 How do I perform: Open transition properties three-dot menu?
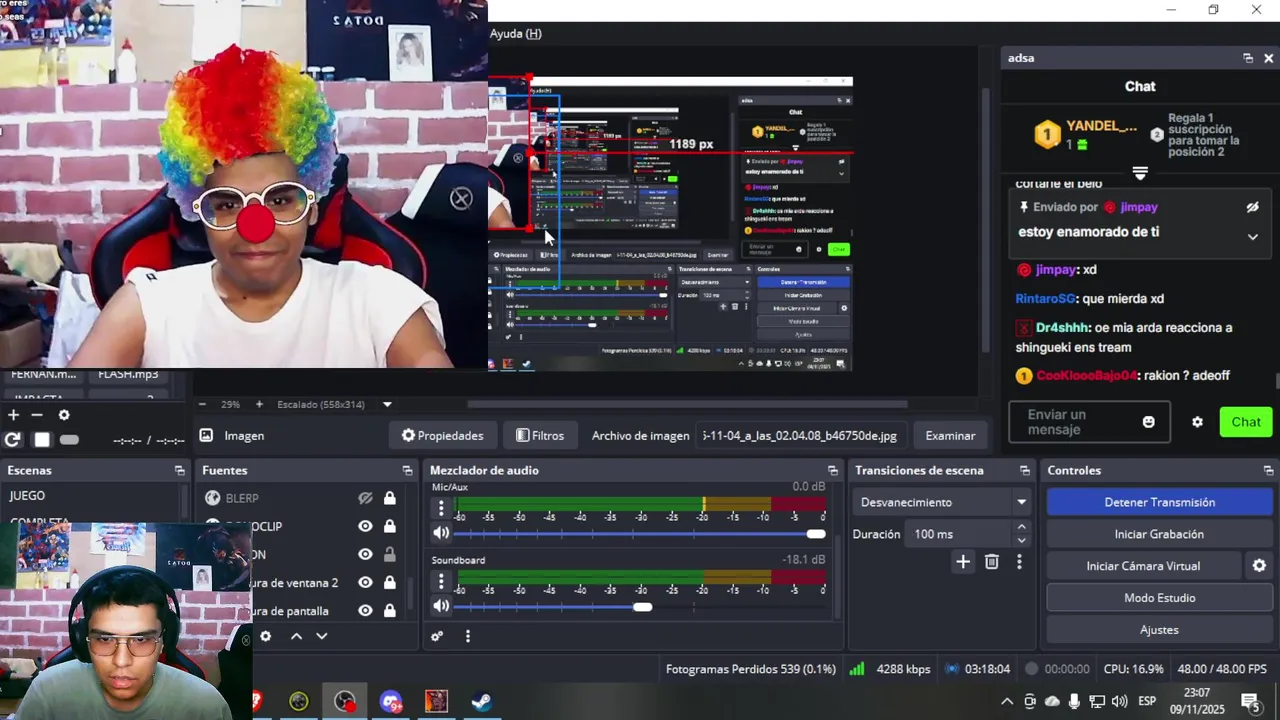pyautogui.click(x=1019, y=562)
